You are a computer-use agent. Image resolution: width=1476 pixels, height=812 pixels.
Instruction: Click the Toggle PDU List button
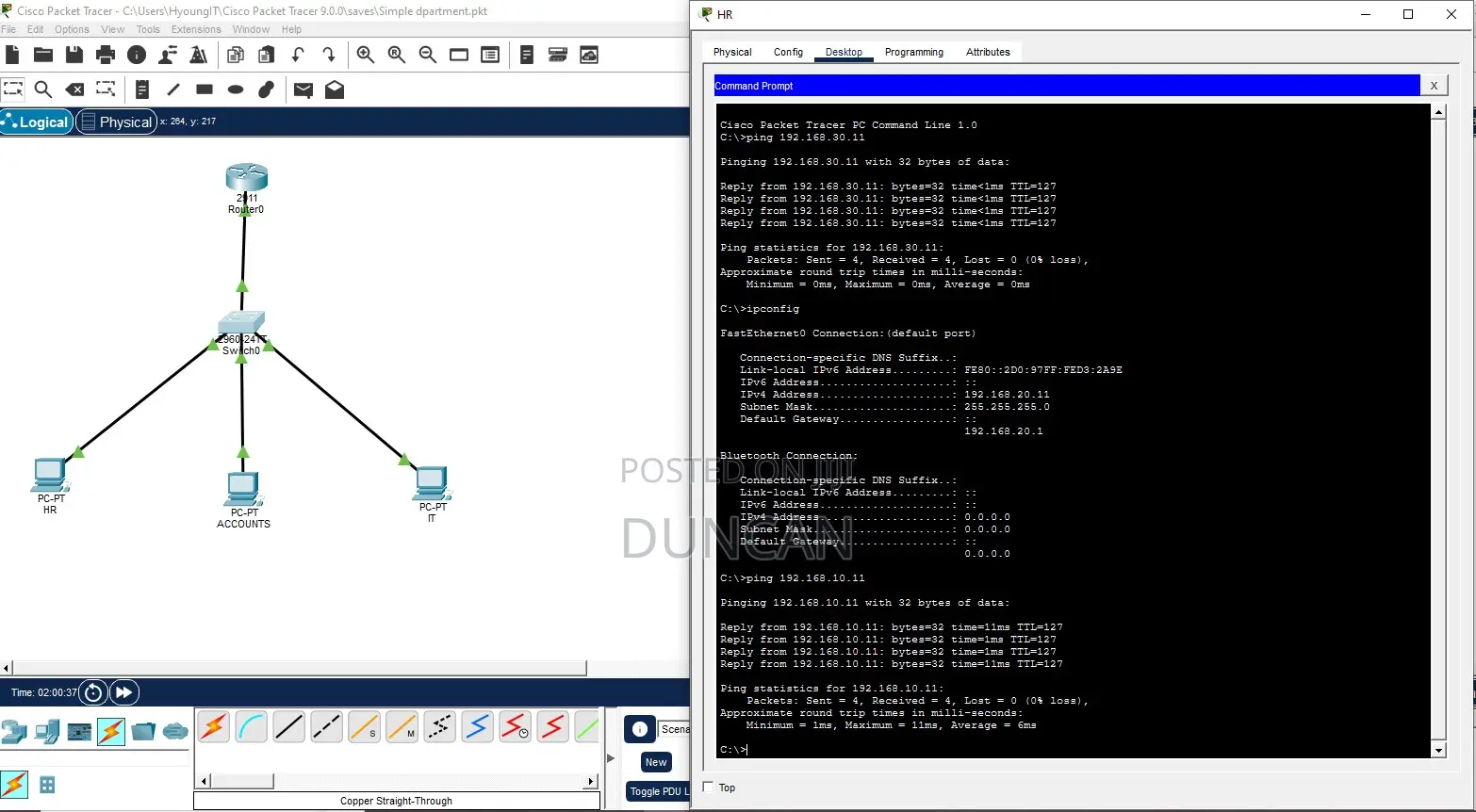tap(658, 791)
